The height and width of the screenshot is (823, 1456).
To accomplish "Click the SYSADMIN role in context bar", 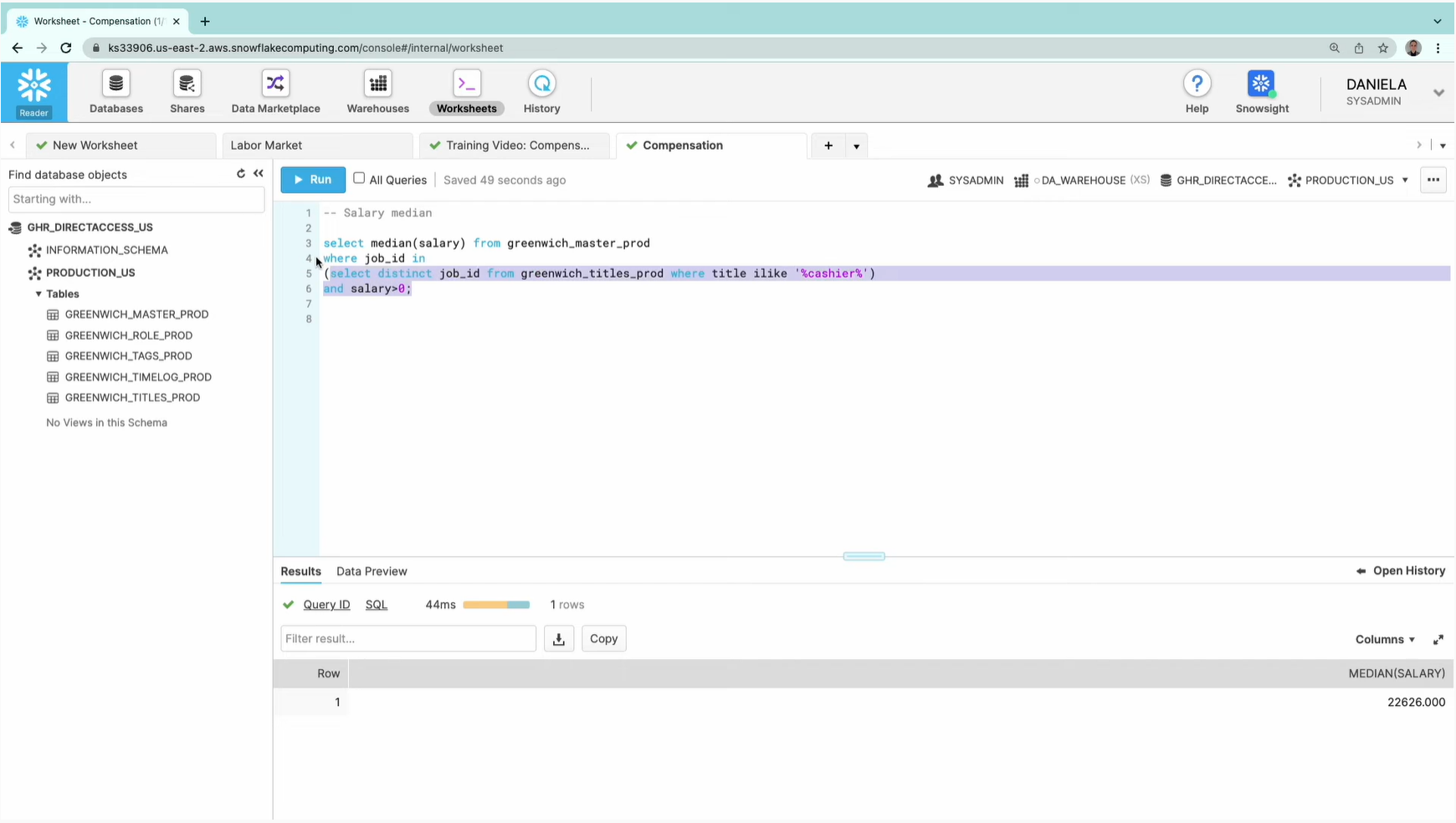I will pyautogui.click(x=966, y=180).
